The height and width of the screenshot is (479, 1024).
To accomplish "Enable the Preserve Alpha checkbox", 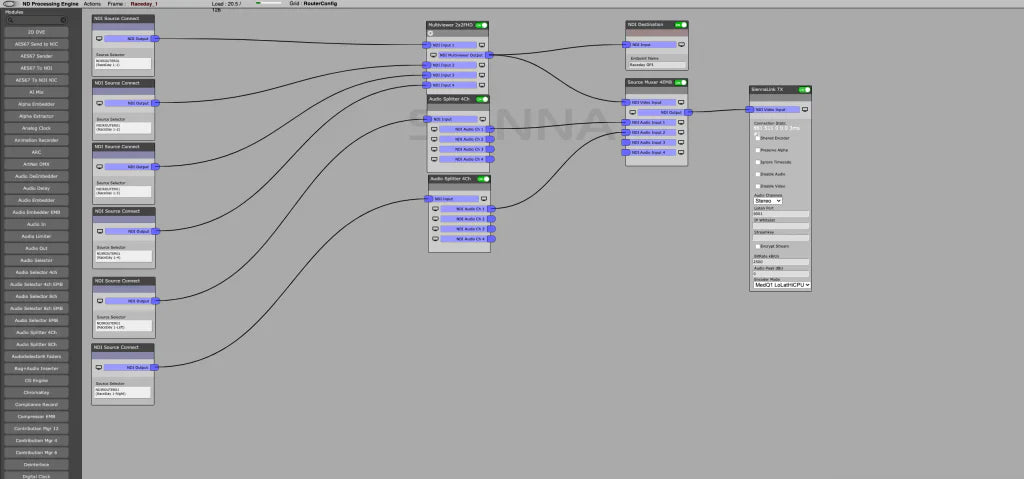I will pyautogui.click(x=758, y=150).
